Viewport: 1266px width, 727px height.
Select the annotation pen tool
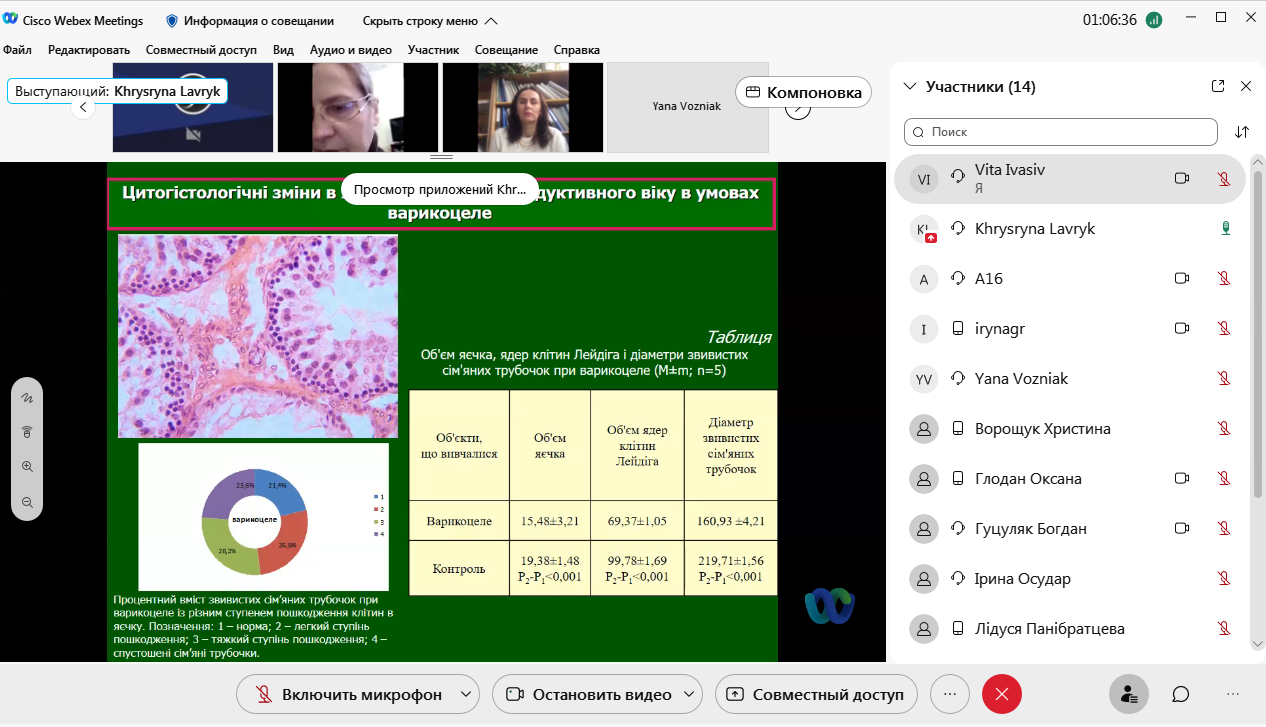(x=27, y=397)
